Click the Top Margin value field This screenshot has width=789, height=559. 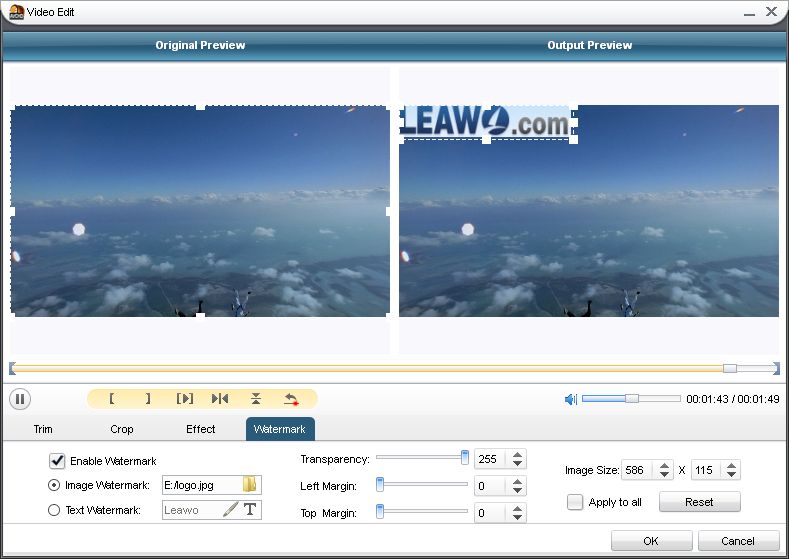click(492, 513)
